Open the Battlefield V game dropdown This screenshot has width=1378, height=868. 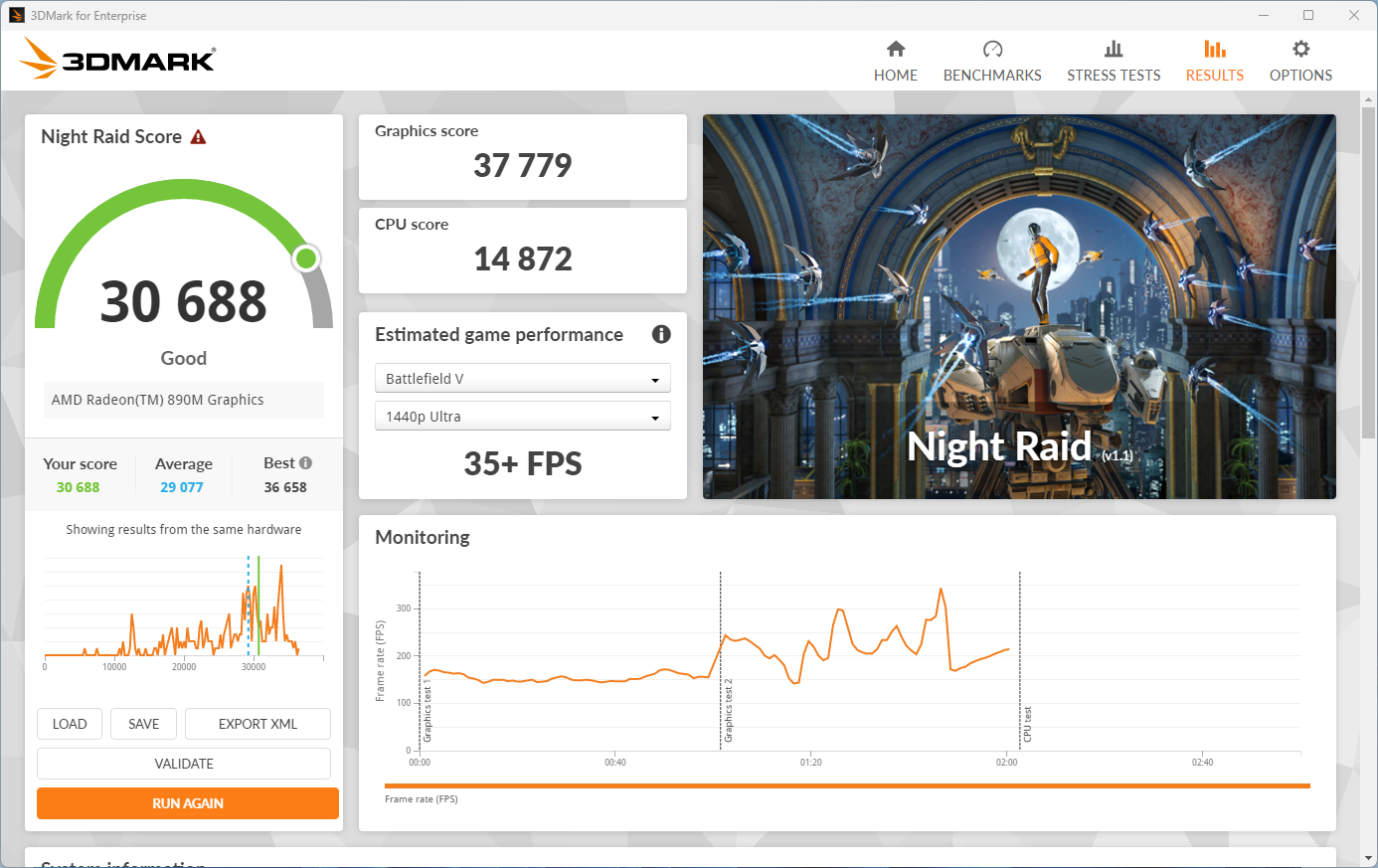click(522, 378)
